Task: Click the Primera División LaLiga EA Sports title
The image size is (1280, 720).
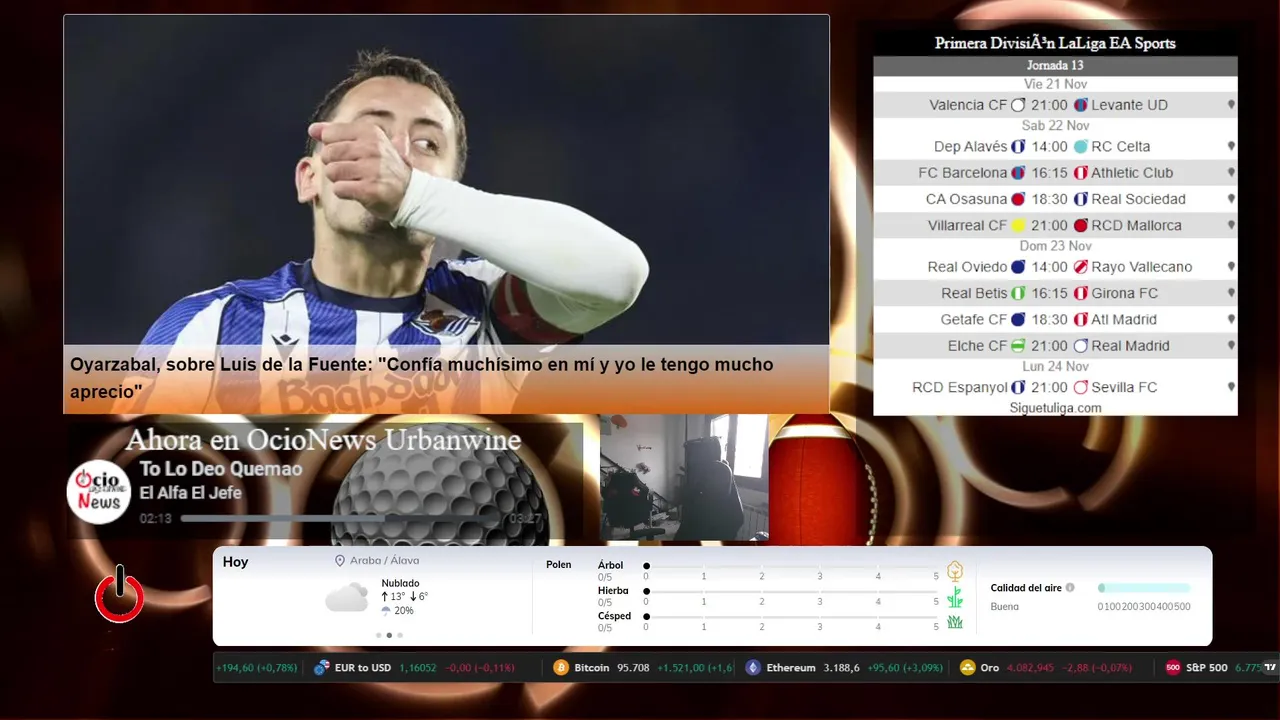Action: [1055, 43]
